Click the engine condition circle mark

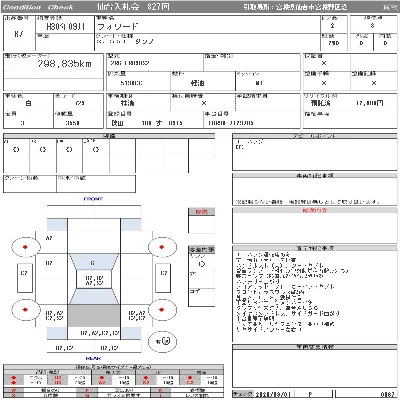202,264
